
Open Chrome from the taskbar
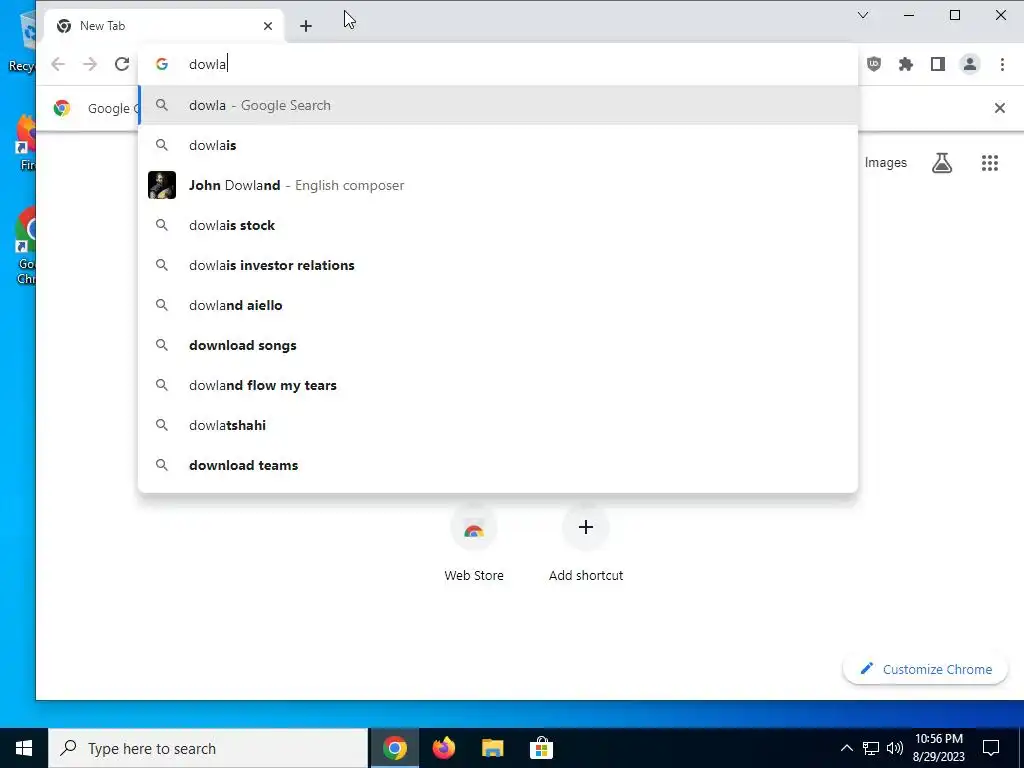tap(394, 748)
